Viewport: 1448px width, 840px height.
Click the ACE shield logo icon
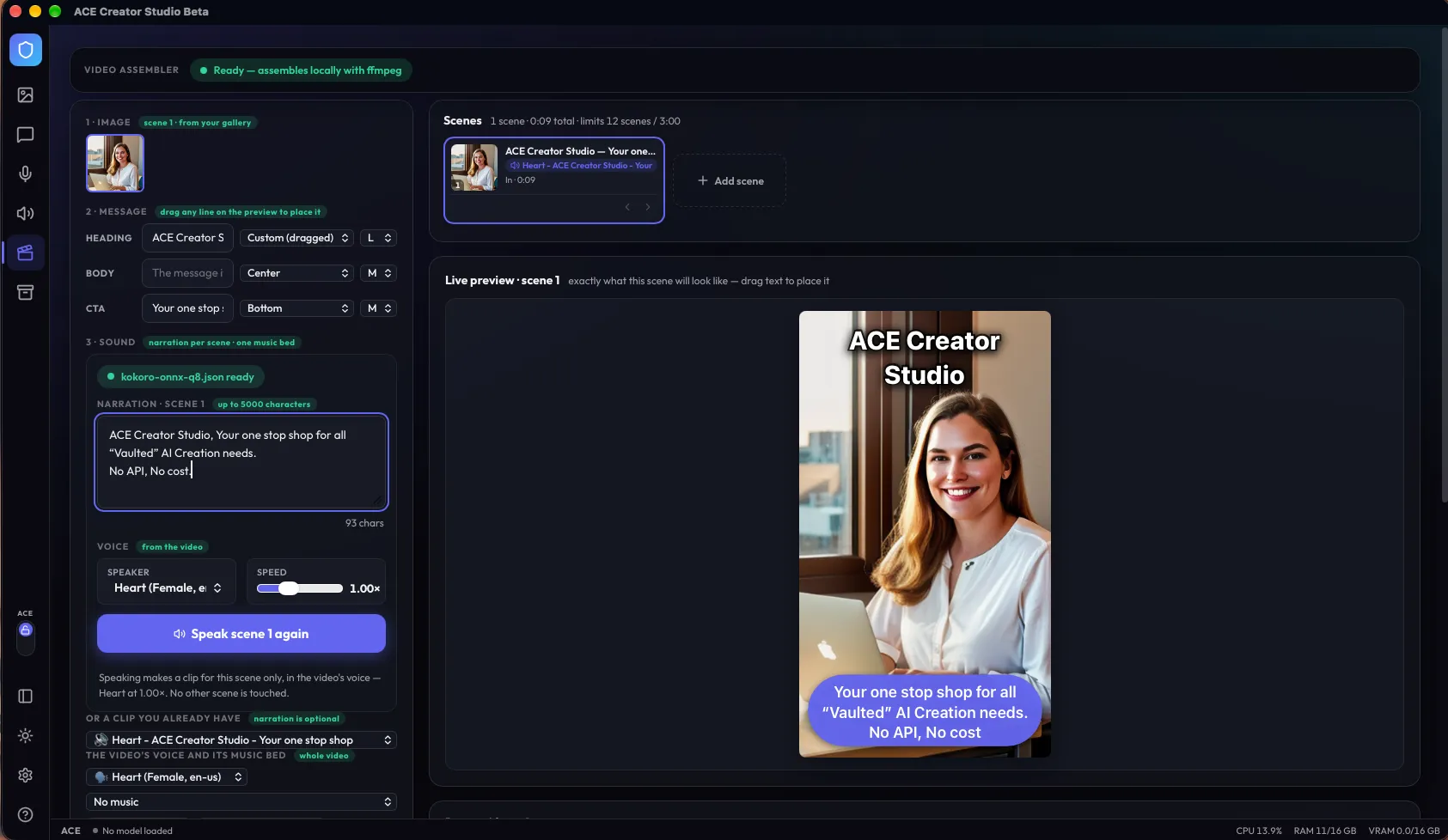click(26, 50)
